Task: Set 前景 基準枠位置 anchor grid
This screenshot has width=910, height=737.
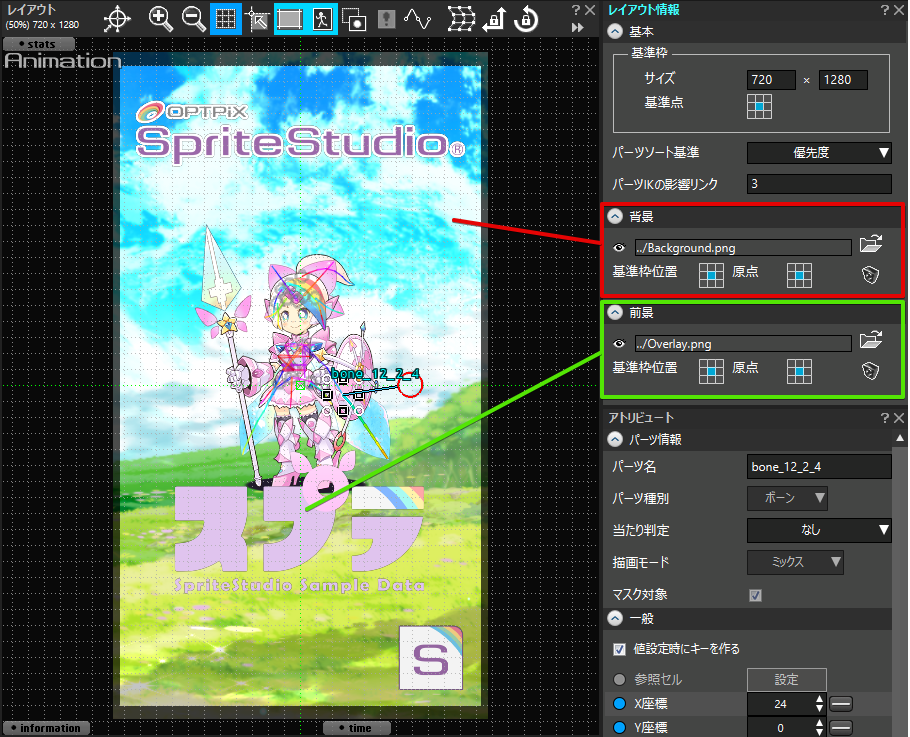Action: [711, 371]
